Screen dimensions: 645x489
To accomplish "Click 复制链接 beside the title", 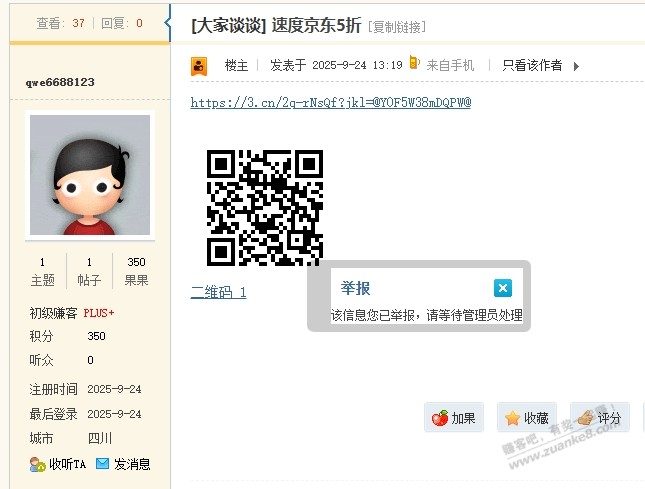I will pyautogui.click(x=397, y=27).
